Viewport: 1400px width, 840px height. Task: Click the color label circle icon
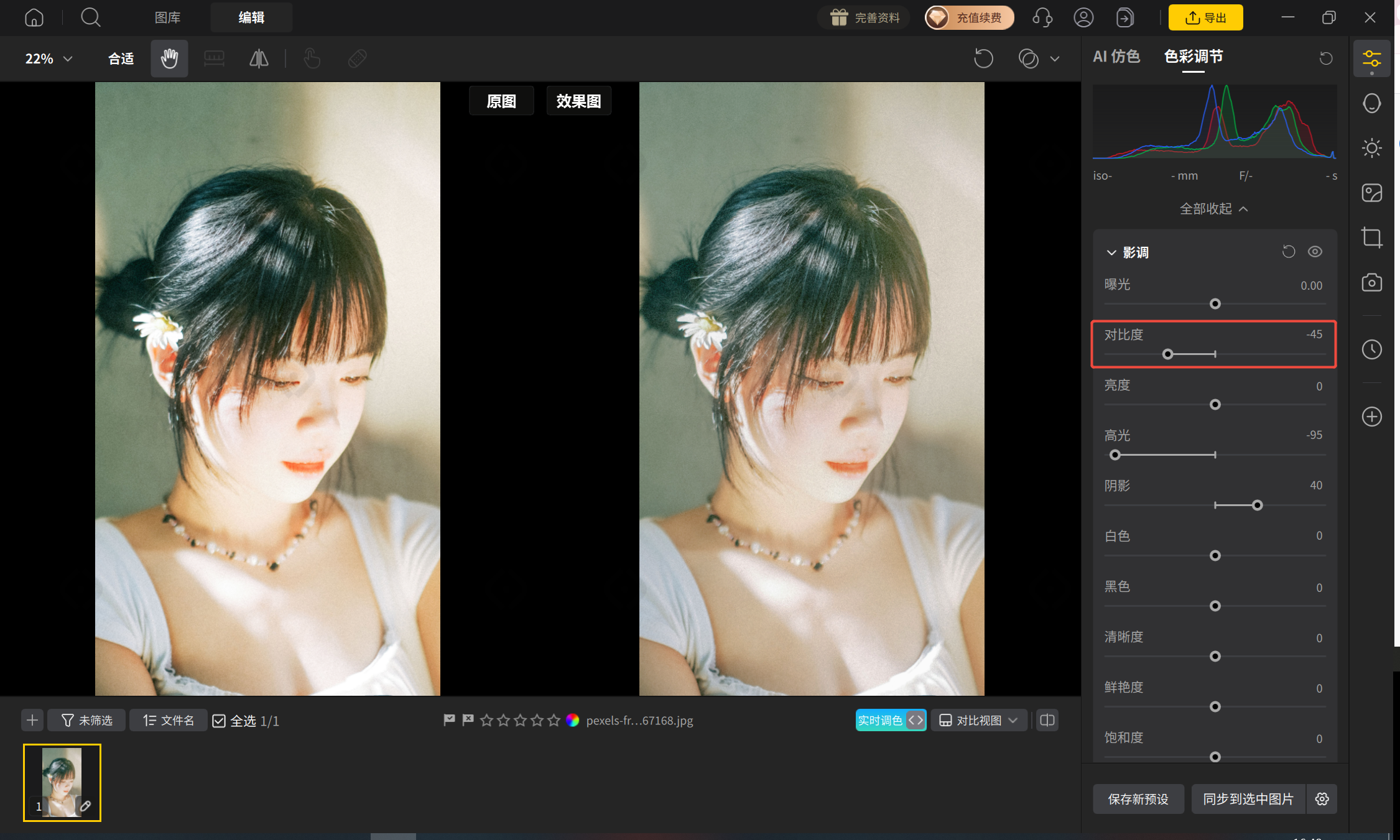coord(572,720)
